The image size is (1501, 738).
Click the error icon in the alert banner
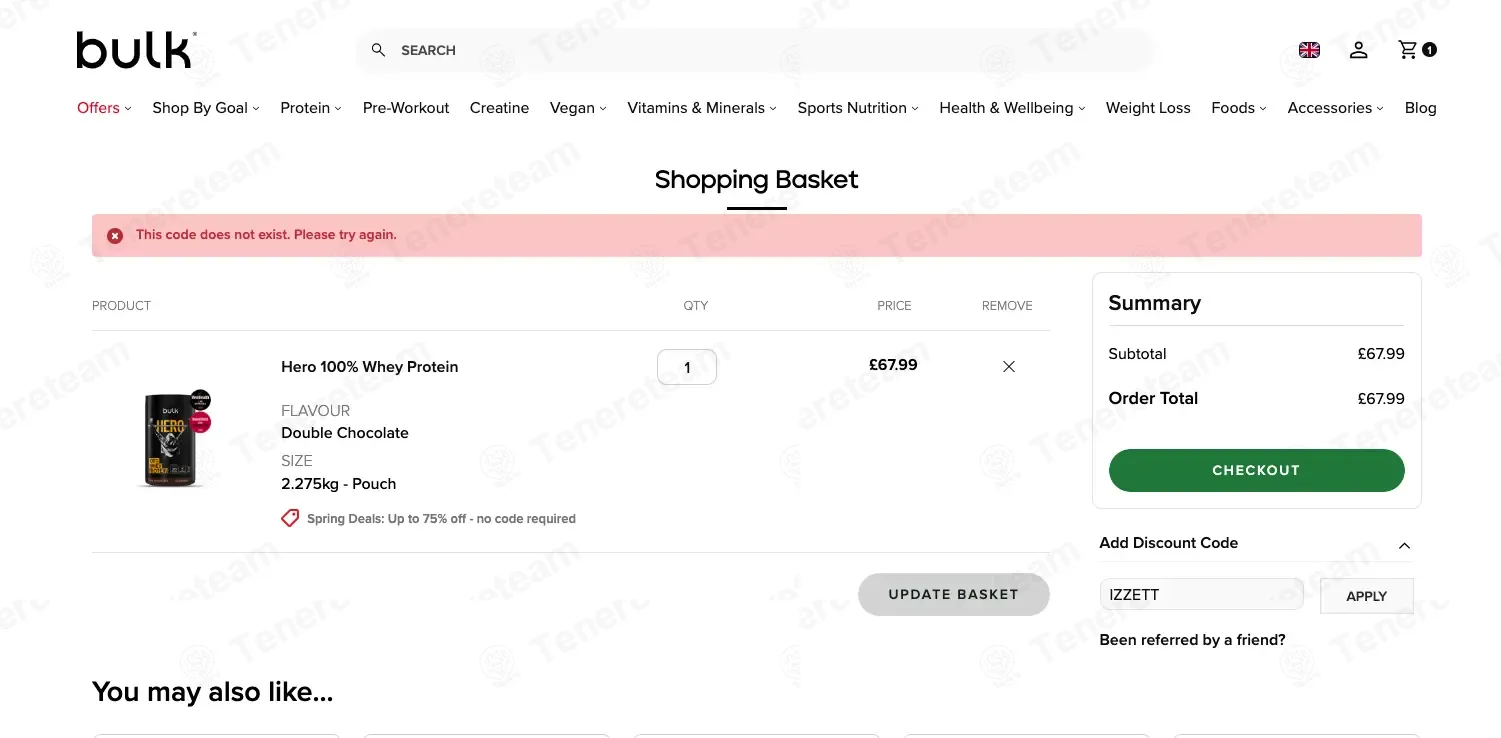point(115,236)
